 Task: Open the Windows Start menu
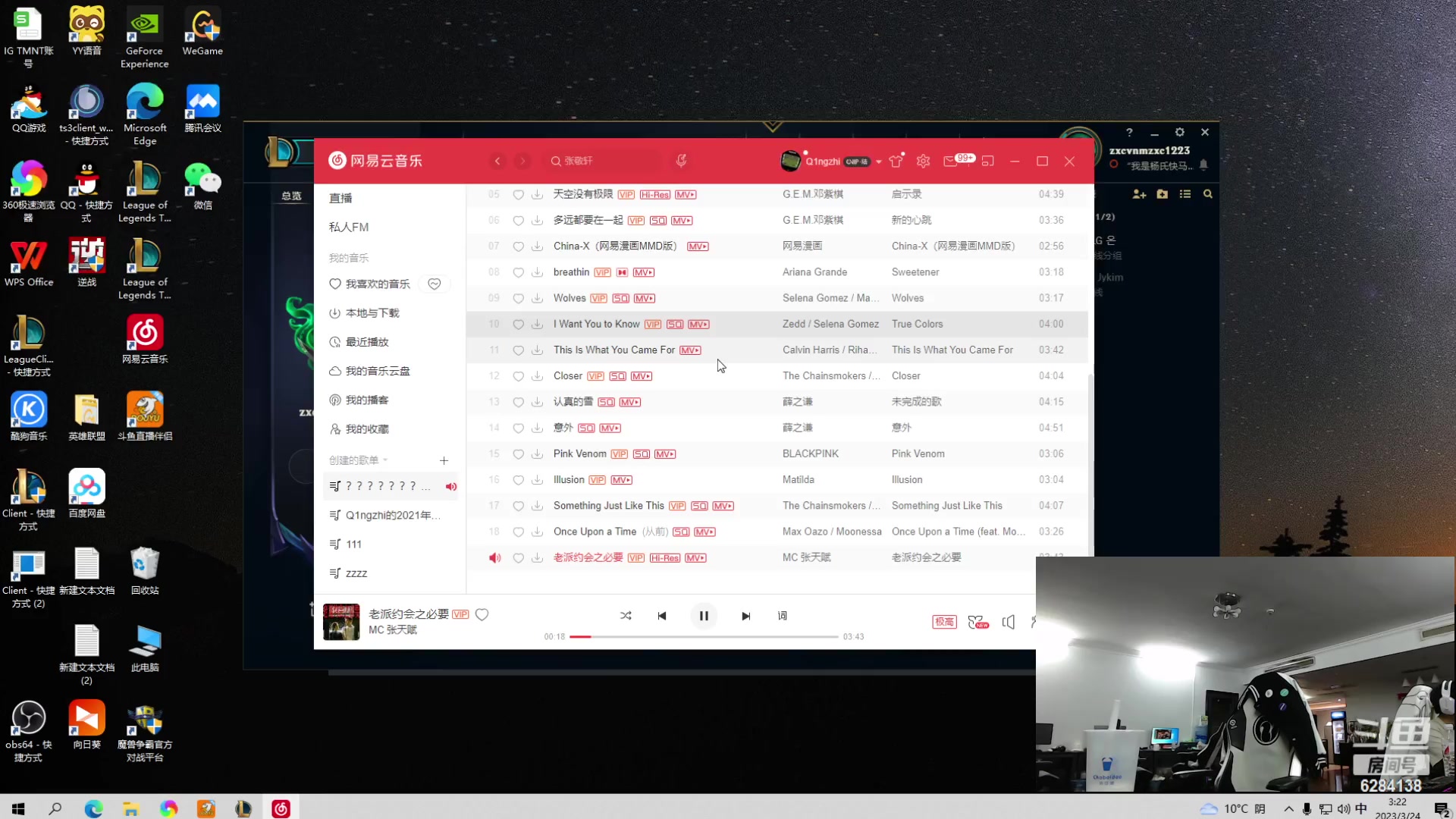pyautogui.click(x=18, y=808)
